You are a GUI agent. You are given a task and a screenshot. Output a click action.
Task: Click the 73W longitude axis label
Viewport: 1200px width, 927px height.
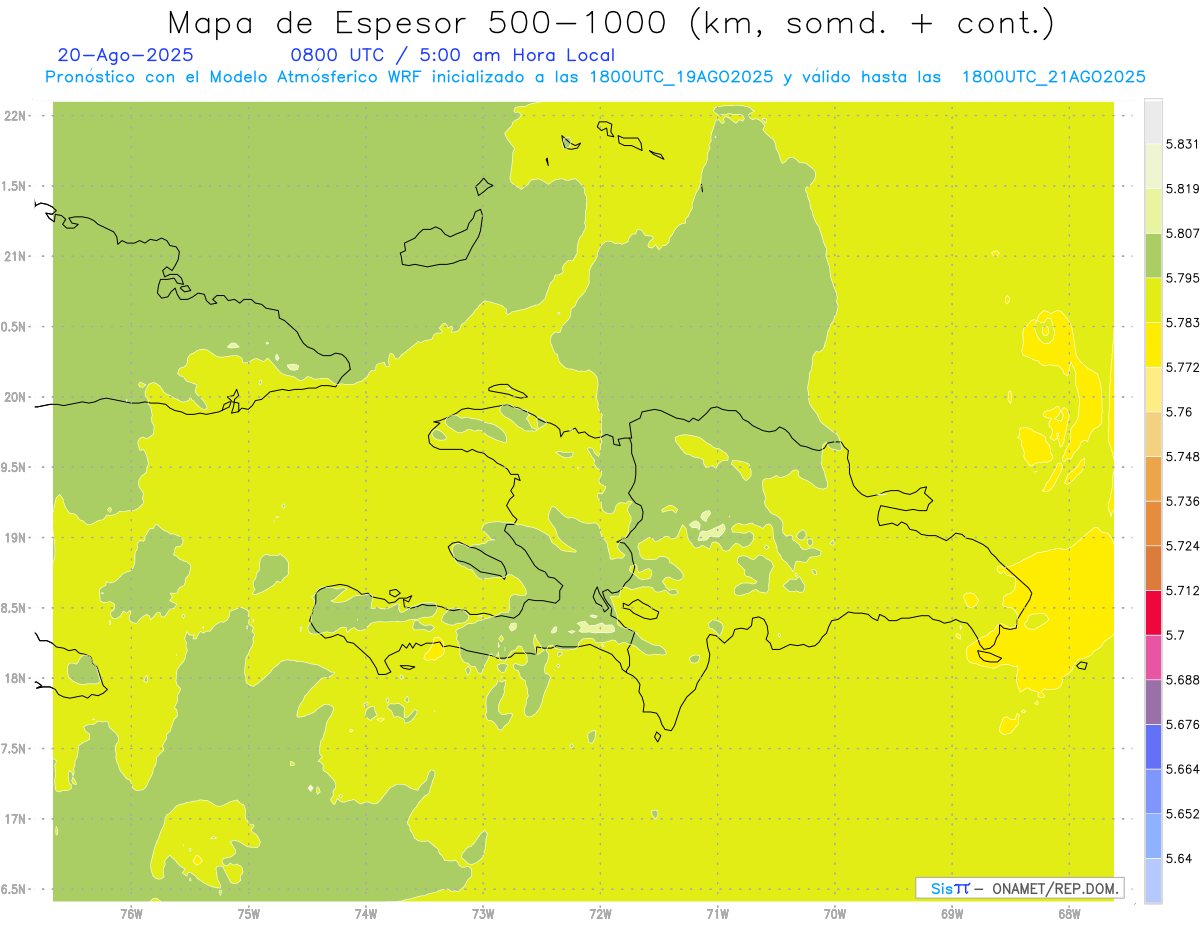483,914
